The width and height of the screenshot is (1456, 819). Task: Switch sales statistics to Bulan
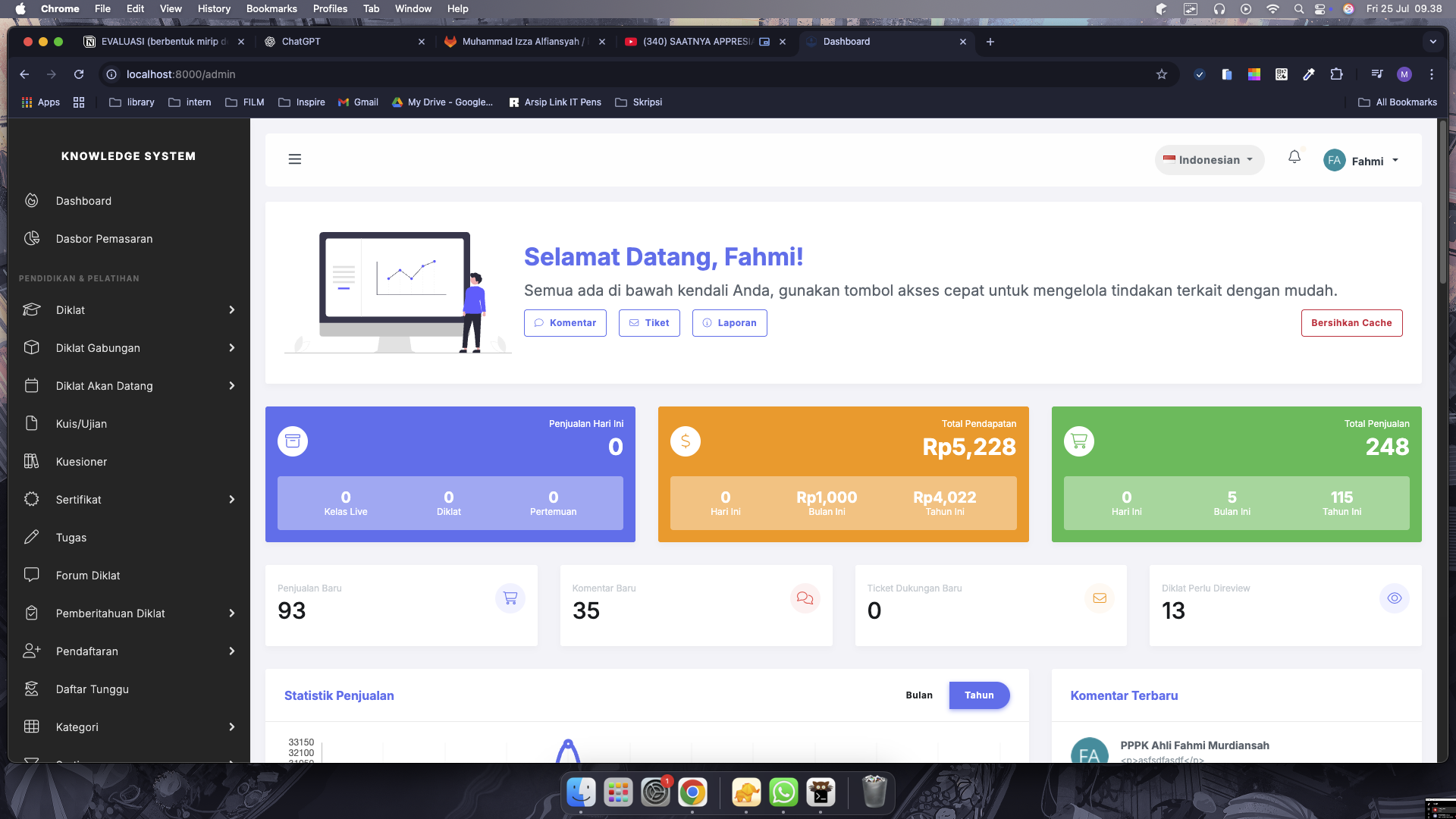(x=919, y=695)
